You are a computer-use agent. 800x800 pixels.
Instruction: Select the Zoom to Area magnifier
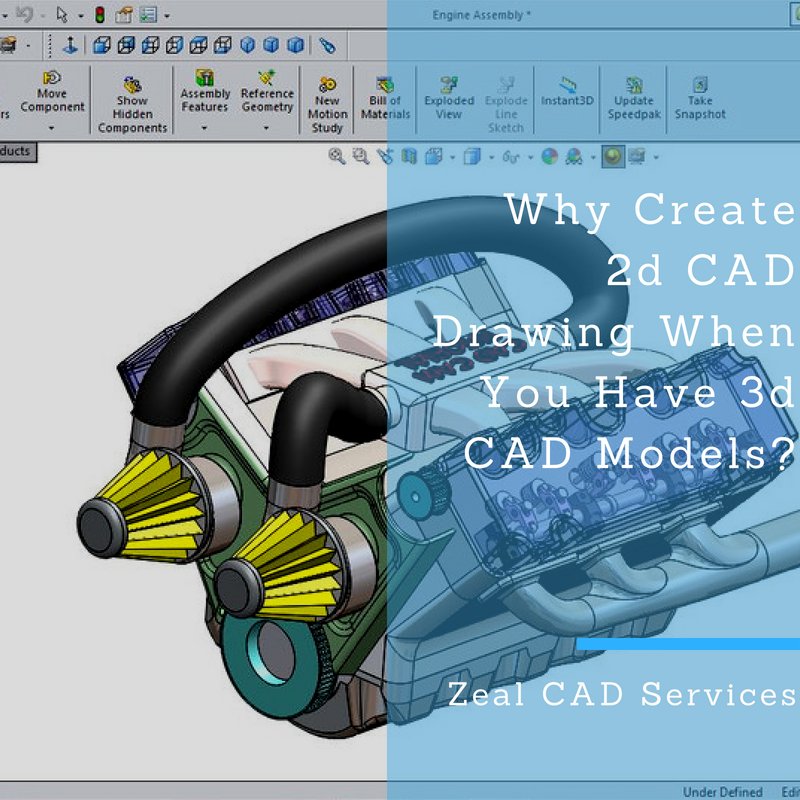pos(357,156)
